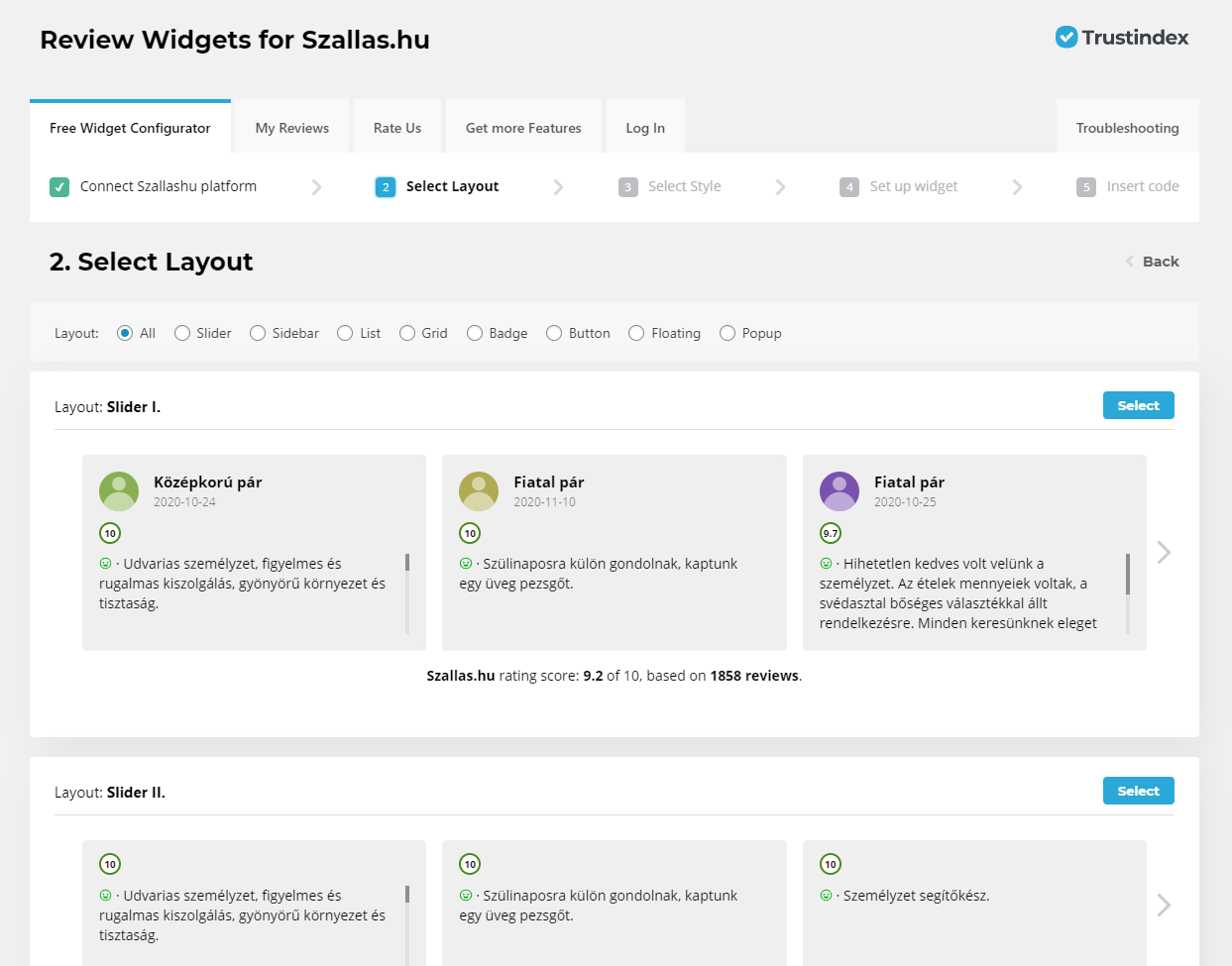Advance Slider II with next arrow
Viewport: 1232px width, 966px height.
pyautogui.click(x=1165, y=905)
